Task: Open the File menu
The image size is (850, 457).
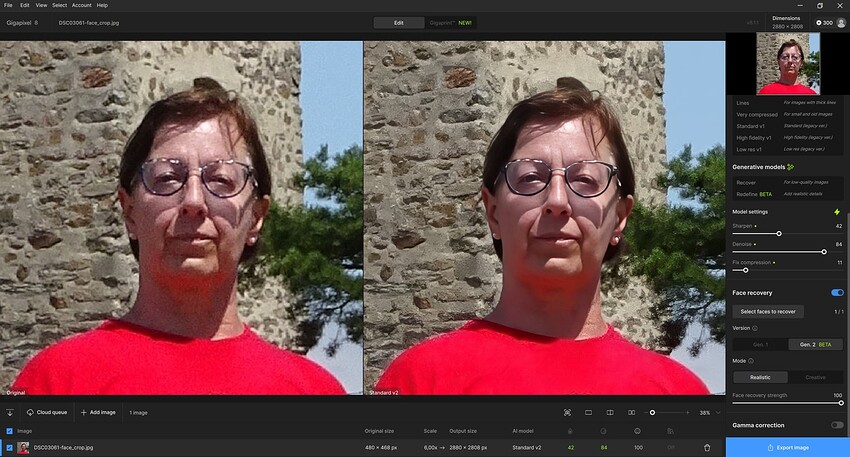Action: pyautogui.click(x=8, y=5)
